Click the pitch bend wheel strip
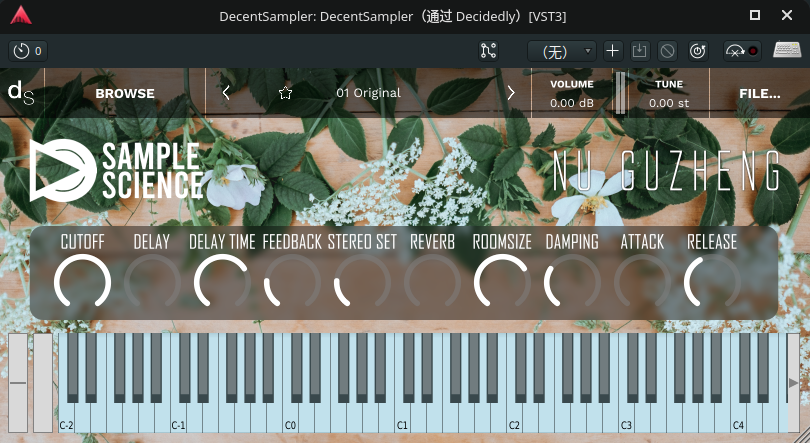 (18, 383)
